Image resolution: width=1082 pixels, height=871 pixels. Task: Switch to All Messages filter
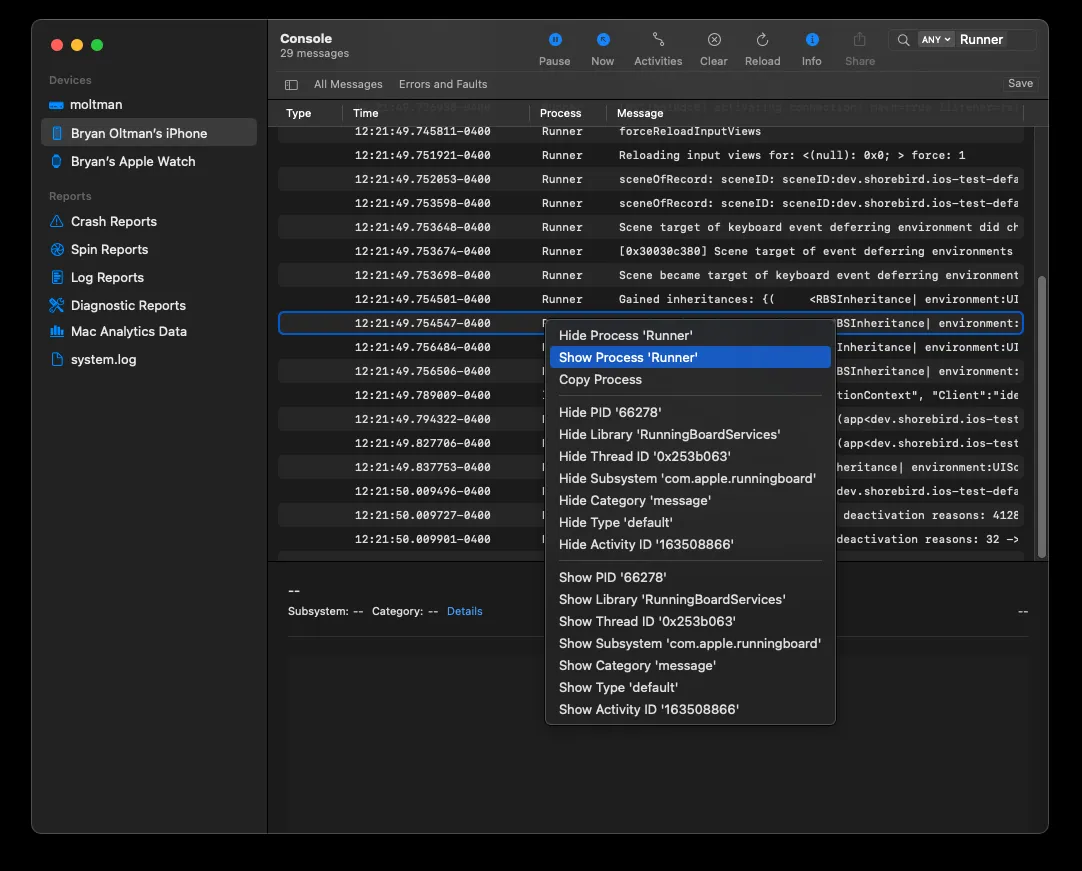pos(348,84)
